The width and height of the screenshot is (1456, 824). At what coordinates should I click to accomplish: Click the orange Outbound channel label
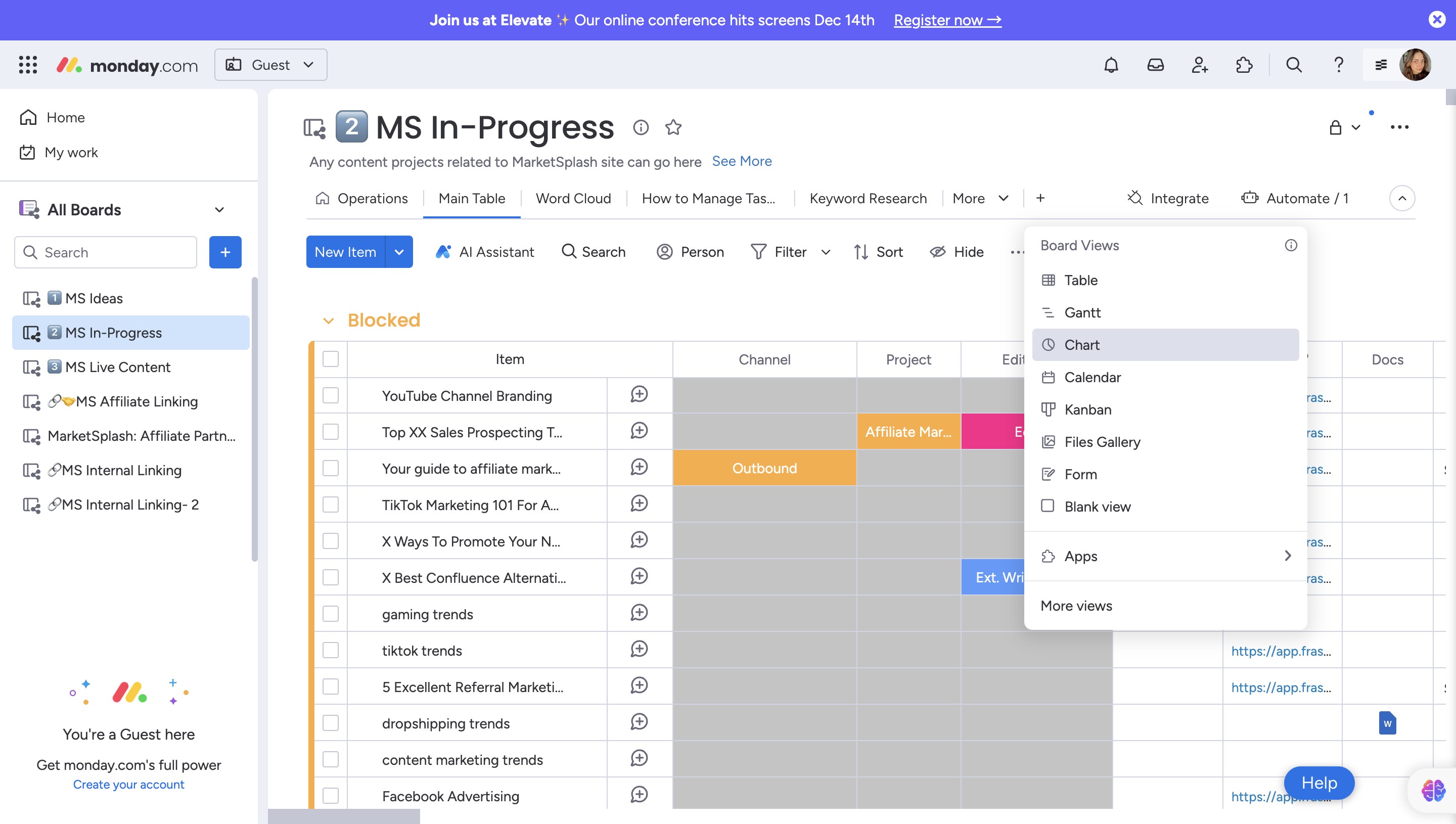(x=764, y=468)
